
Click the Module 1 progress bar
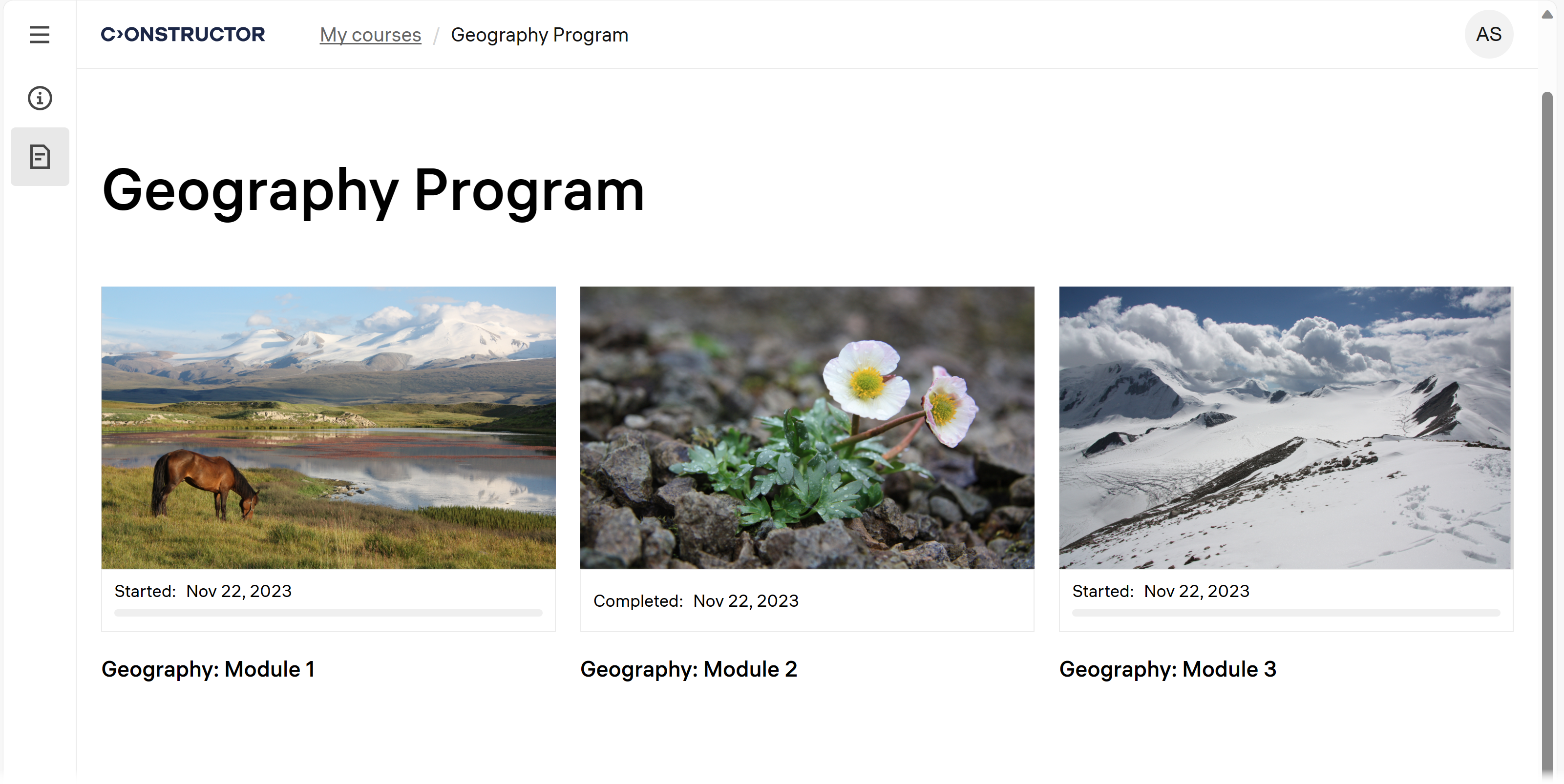click(328, 613)
